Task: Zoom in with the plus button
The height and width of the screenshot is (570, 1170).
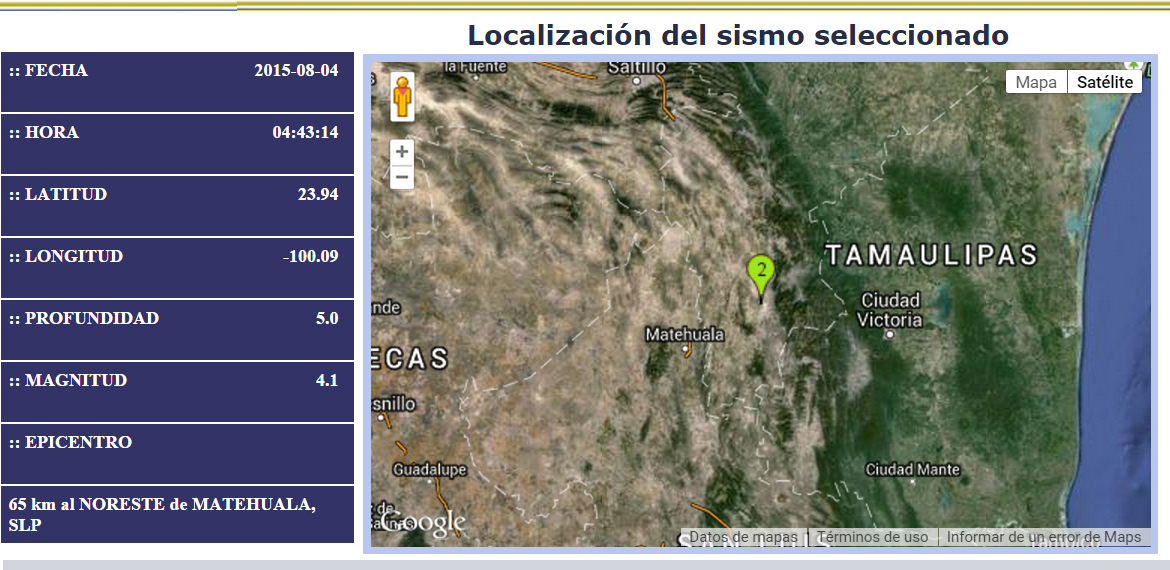Action: pyautogui.click(x=402, y=152)
